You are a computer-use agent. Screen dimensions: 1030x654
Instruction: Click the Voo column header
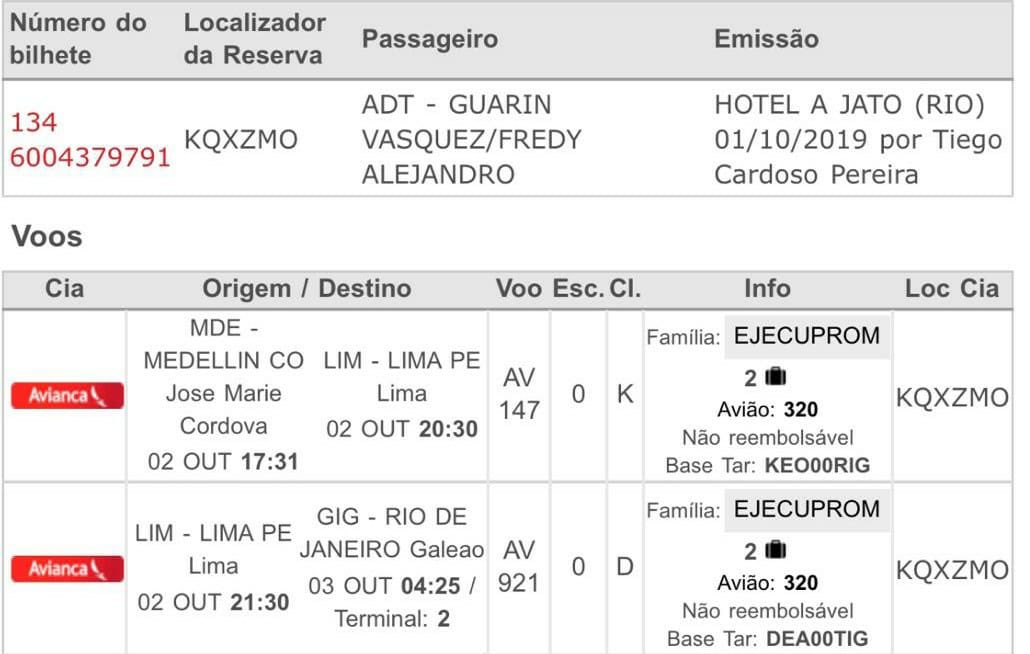(x=518, y=289)
